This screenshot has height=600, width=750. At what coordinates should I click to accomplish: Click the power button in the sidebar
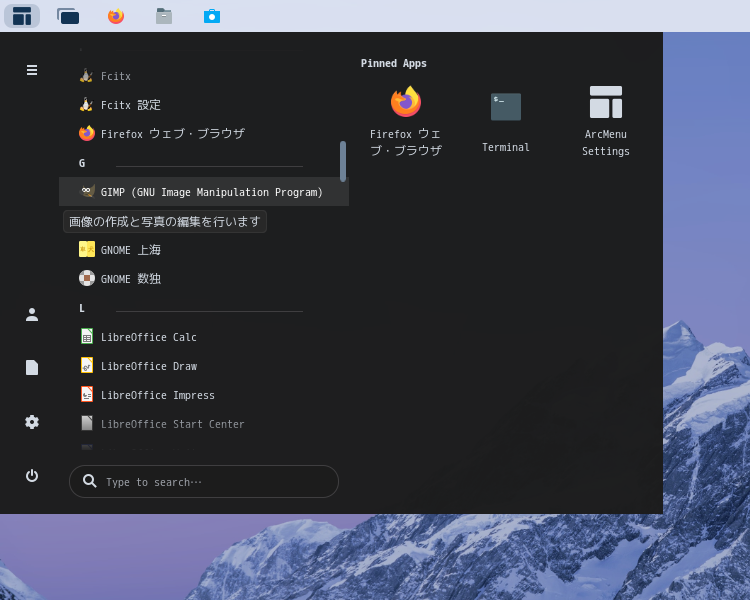[32, 476]
